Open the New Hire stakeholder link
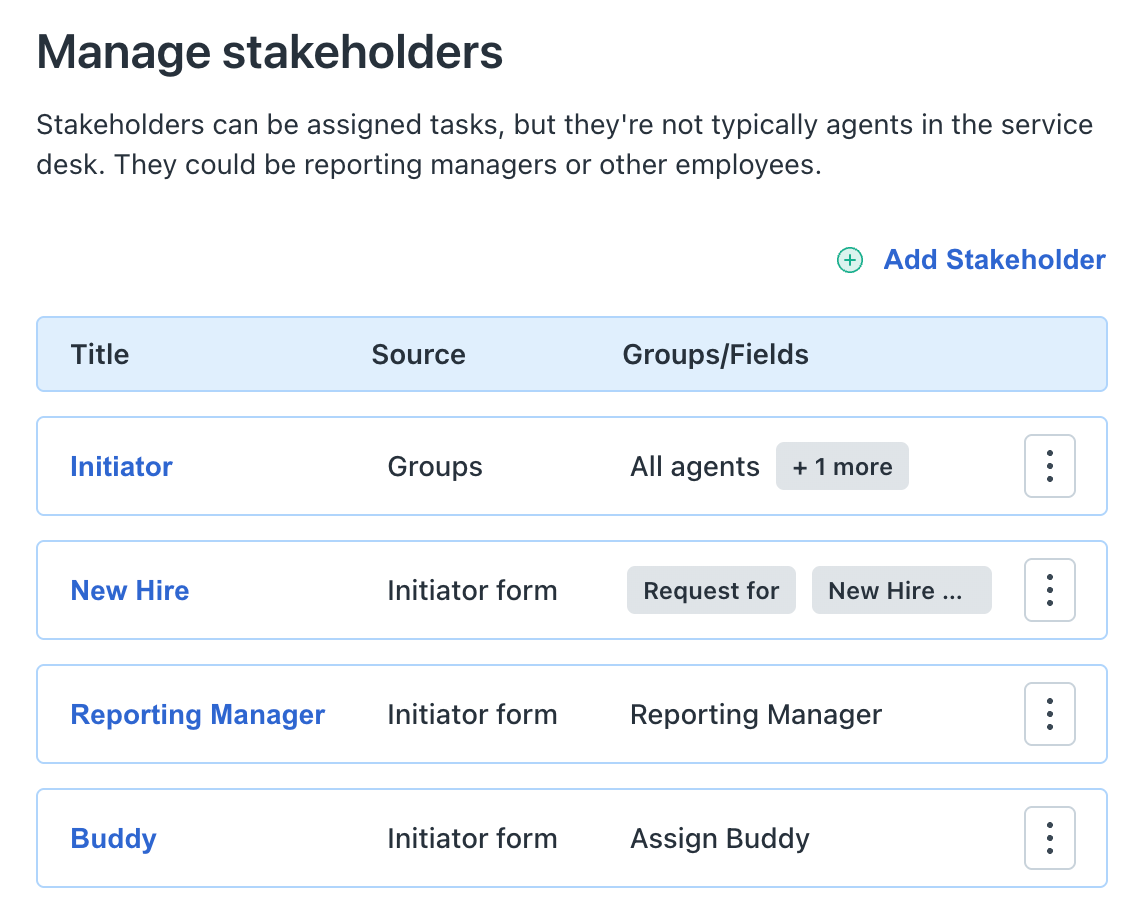The width and height of the screenshot is (1140, 918). click(x=129, y=590)
